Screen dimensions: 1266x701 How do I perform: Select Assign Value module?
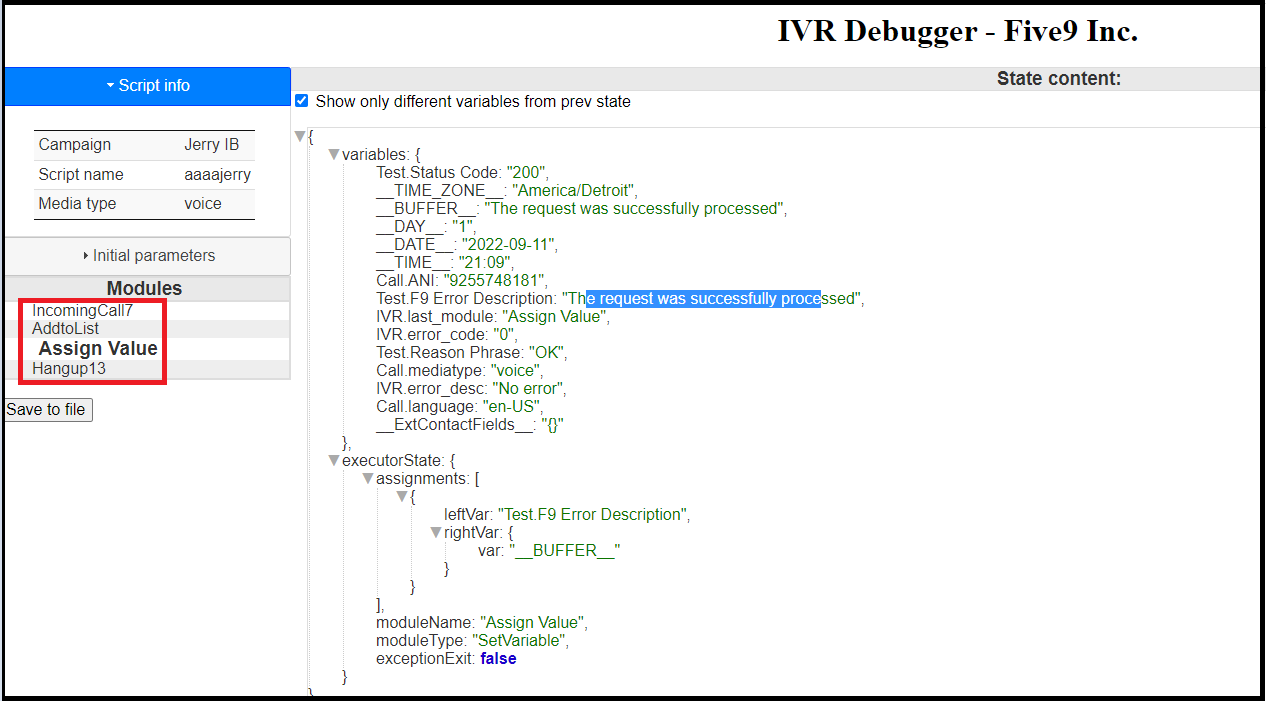[x=98, y=349]
